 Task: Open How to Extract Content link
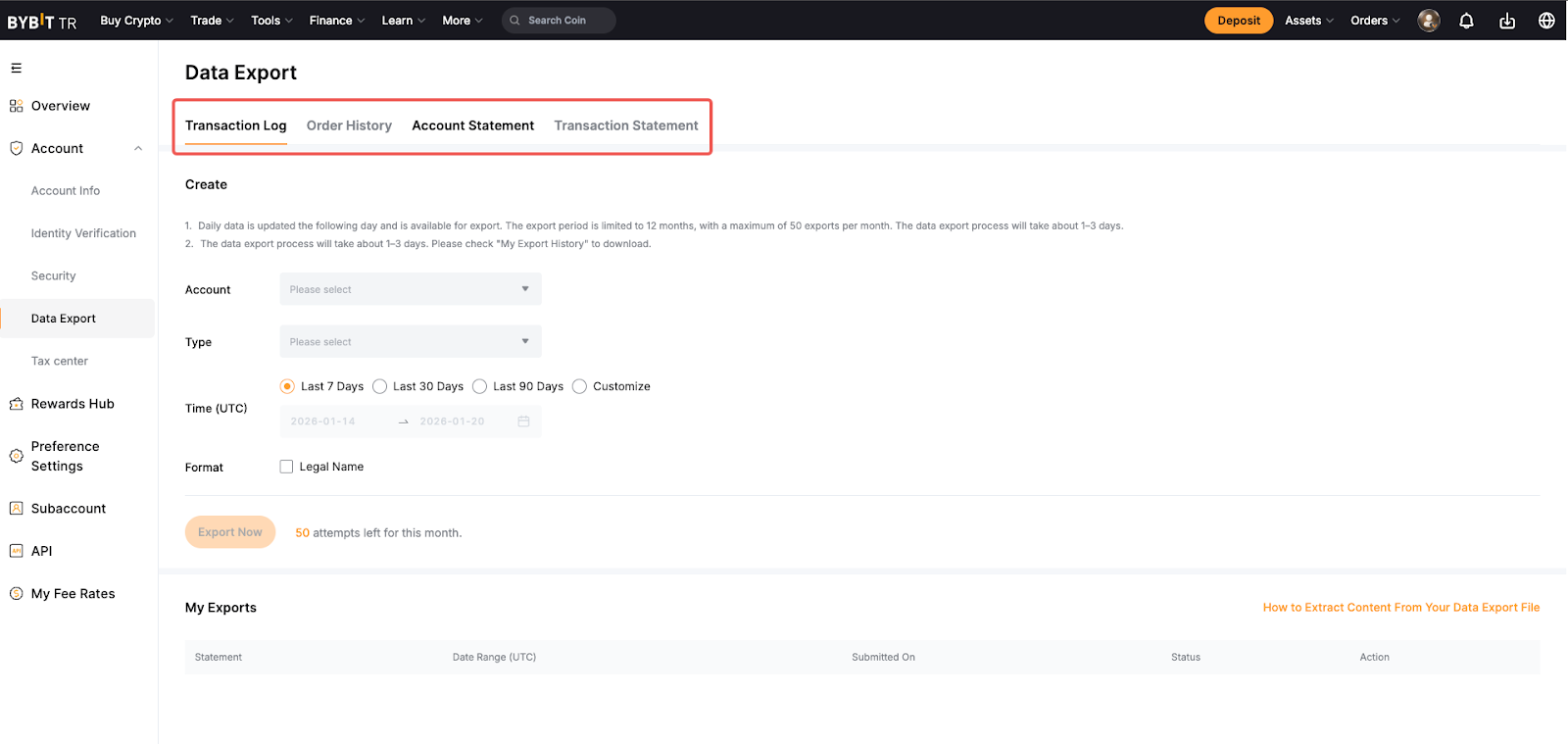(x=1400, y=608)
